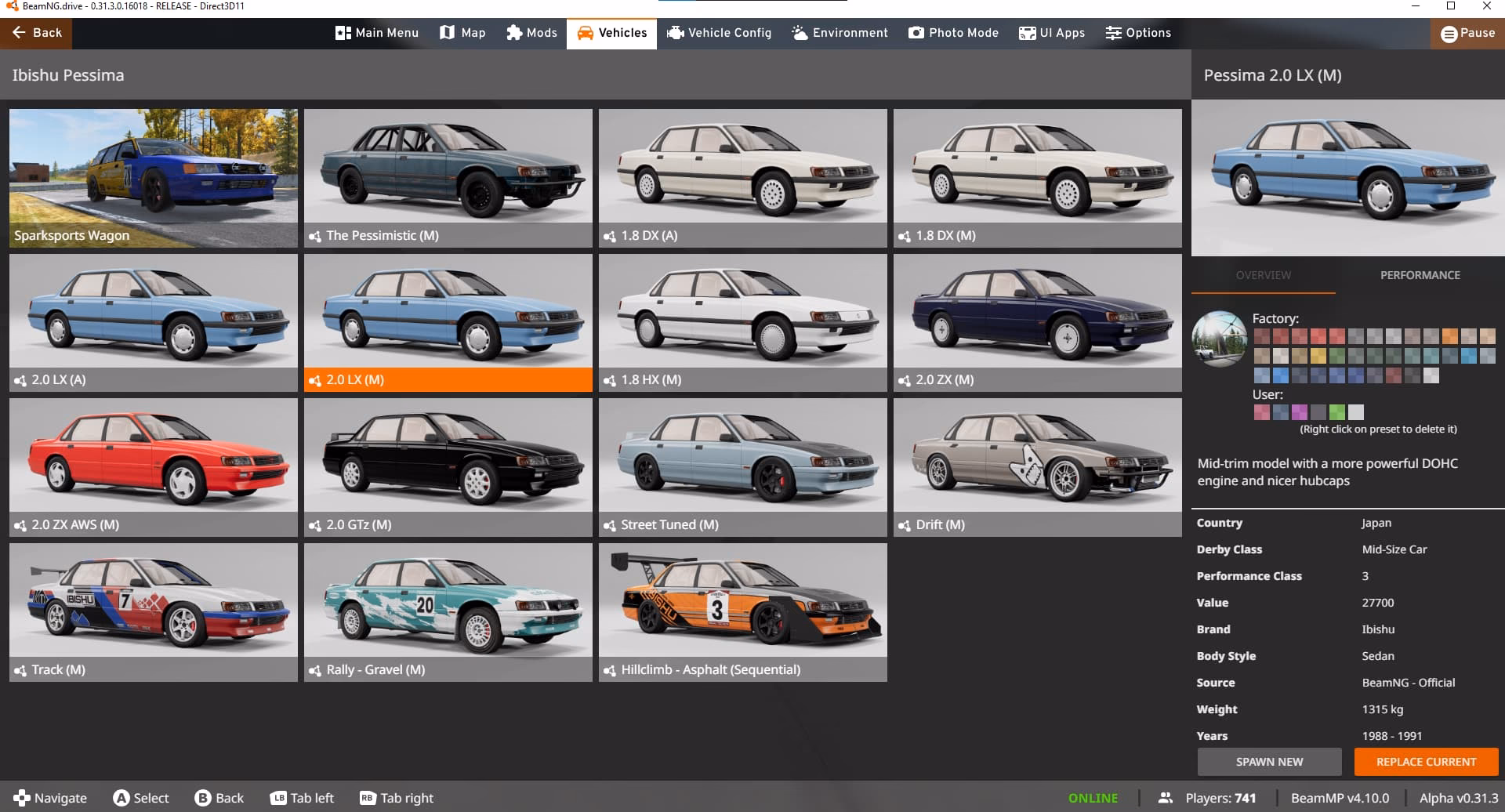This screenshot has height=812, width=1505.
Task: Click the config icon beside 1.8 DX (A)
Action: (610, 236)
